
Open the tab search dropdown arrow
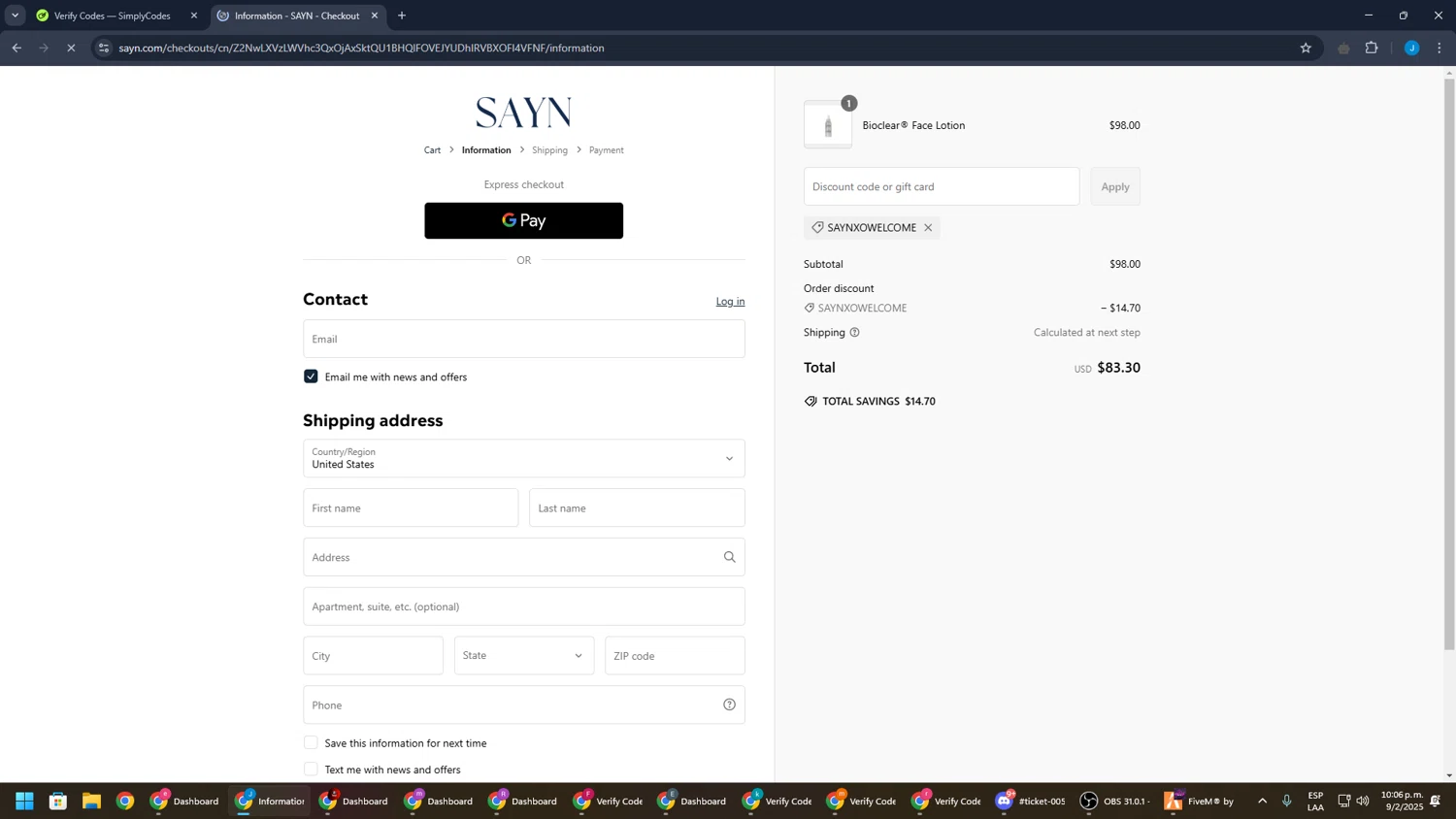tap(15, 16)
